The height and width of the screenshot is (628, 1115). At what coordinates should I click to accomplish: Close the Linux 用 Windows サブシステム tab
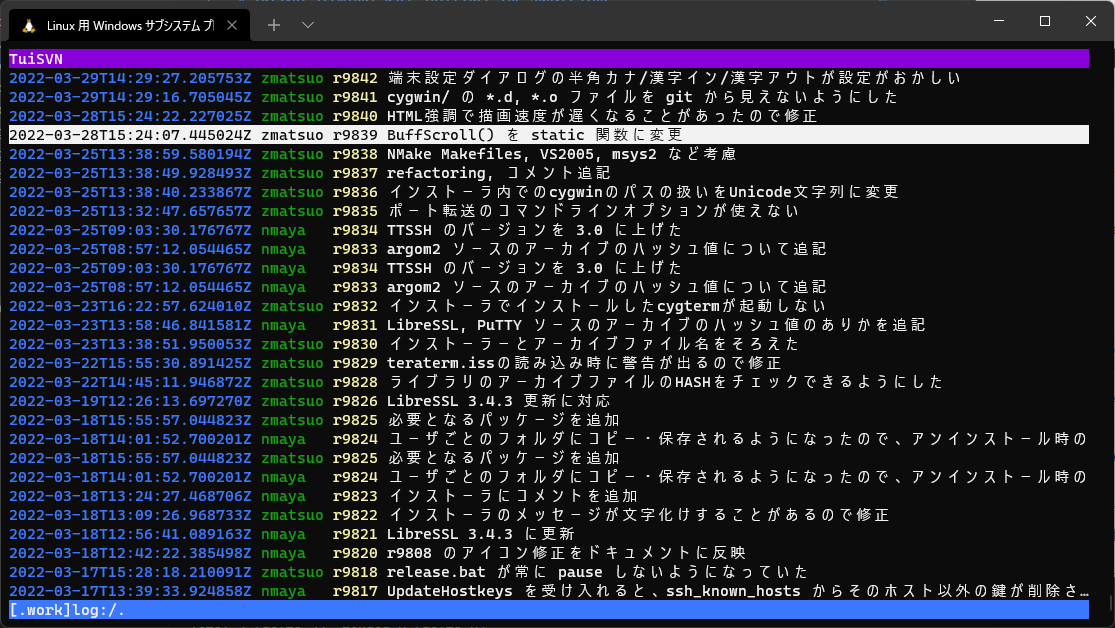(x=232, y=25)
